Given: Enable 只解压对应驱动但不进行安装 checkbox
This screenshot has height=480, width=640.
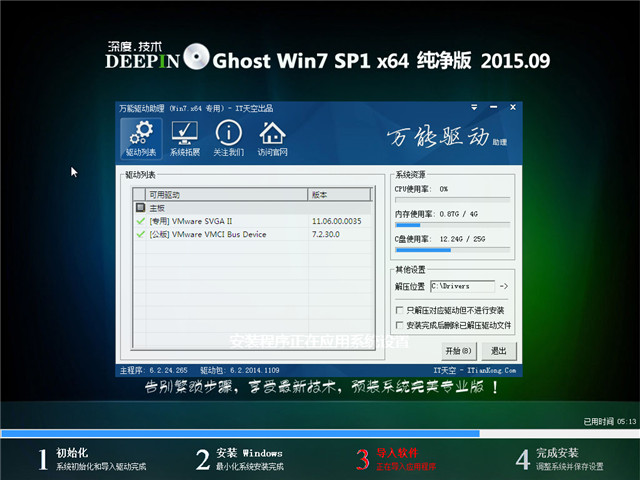Looking at the screenshot, I should coord(399,310).
